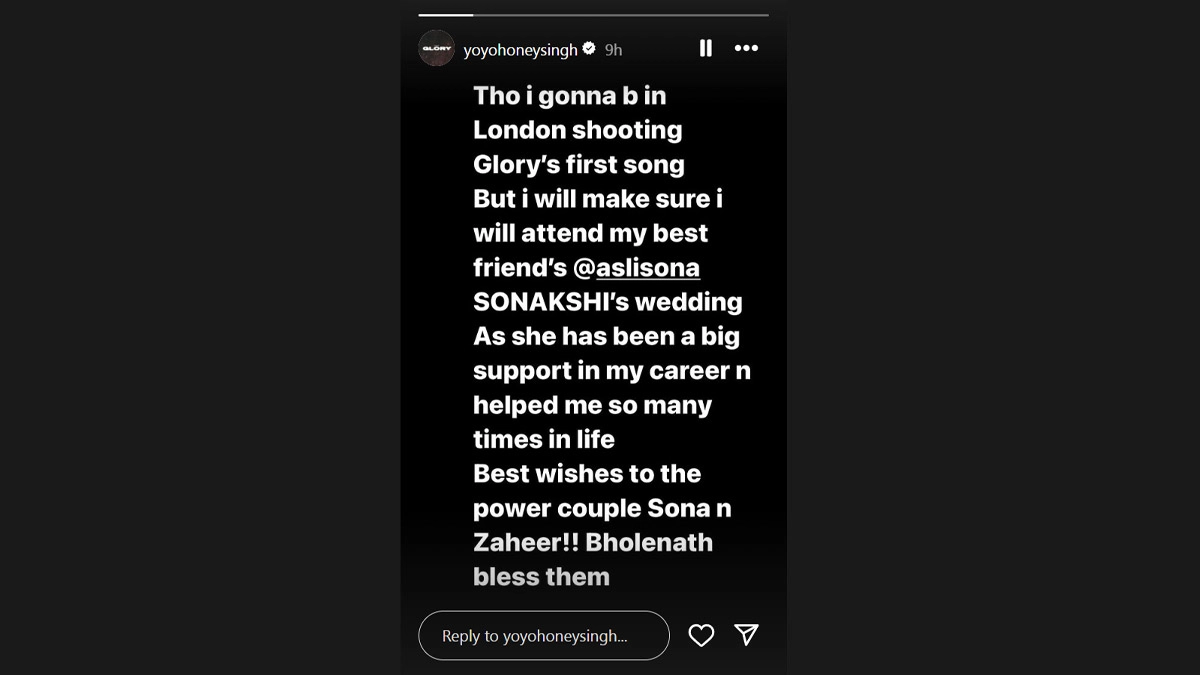Click the "helped me so many" text line
Screen dimensions: 1200x675
click(x=592, y=405)
